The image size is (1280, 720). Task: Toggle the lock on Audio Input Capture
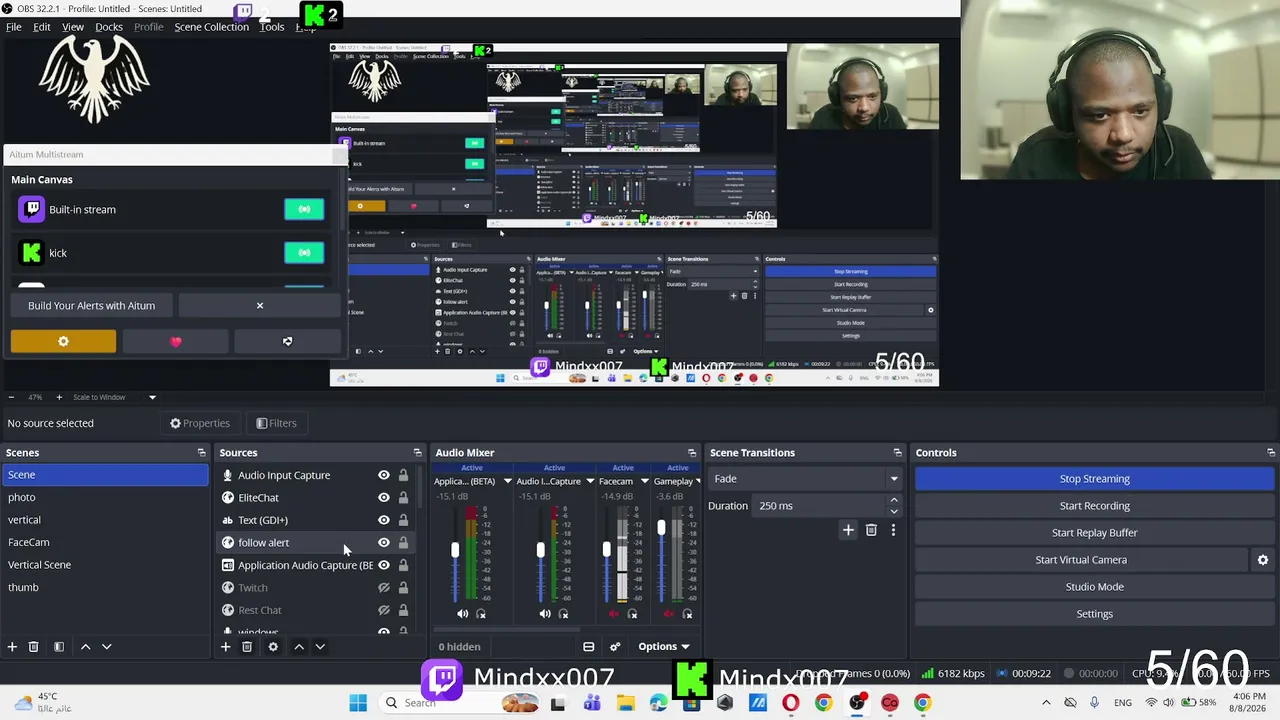coord(403,475)
